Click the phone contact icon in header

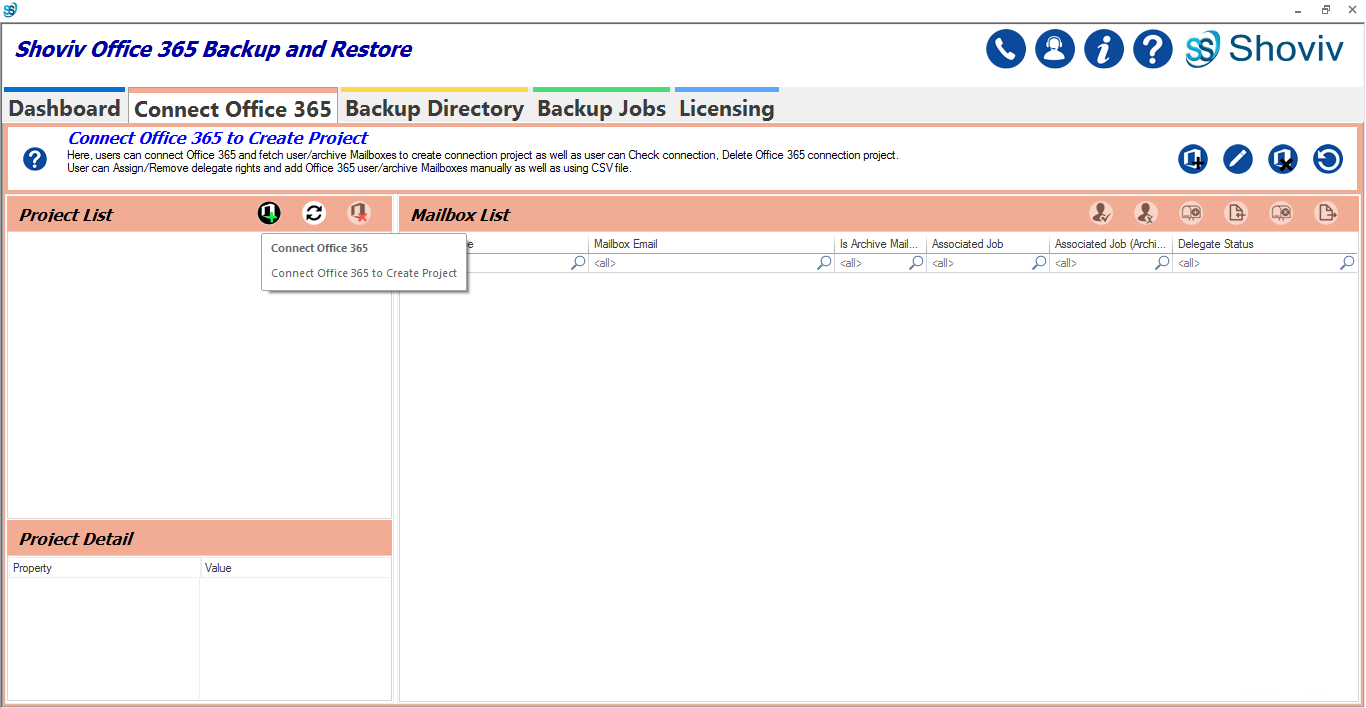[1006, 49]
